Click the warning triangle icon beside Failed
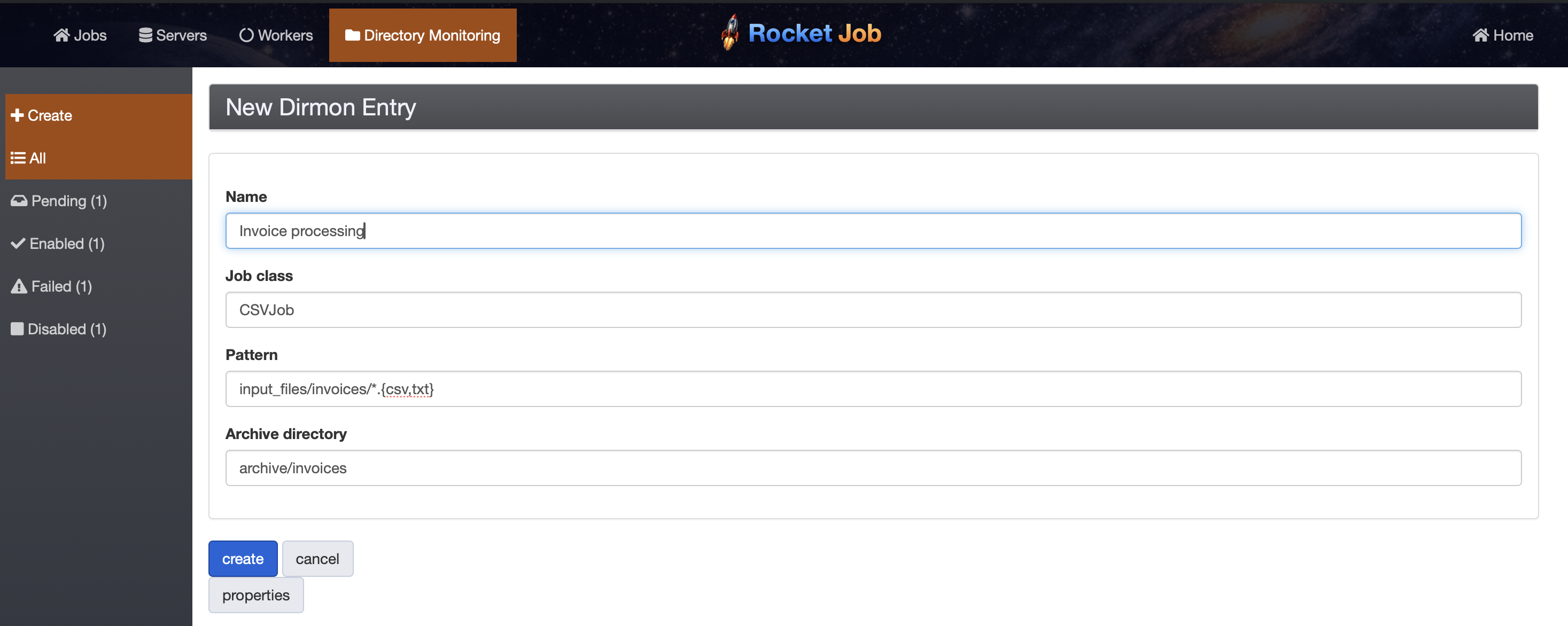The width and height of the screenshot is (1568, 626). click(x=19, y=286)
